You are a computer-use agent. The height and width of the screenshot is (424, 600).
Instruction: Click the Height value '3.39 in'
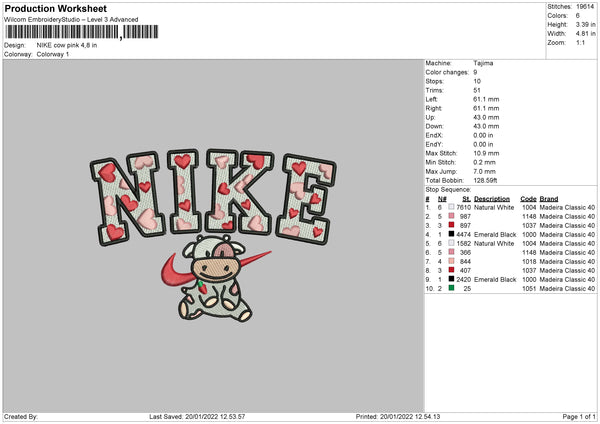tap(585, 24)
